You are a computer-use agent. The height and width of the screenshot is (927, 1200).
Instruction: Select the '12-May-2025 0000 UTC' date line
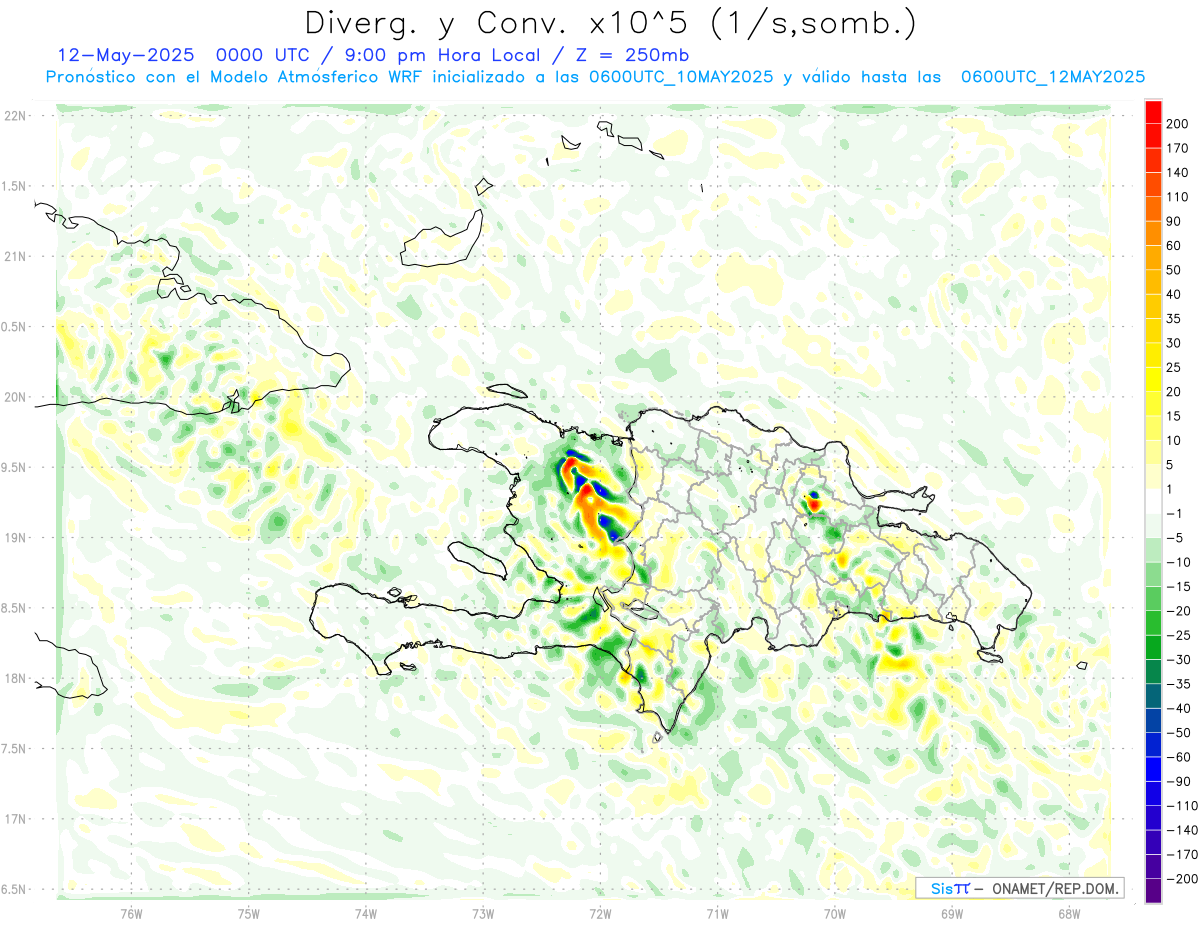tap(185, 55)
